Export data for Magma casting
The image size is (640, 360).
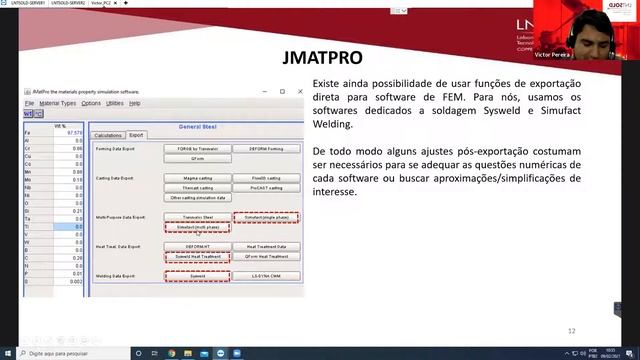(198, 178)
